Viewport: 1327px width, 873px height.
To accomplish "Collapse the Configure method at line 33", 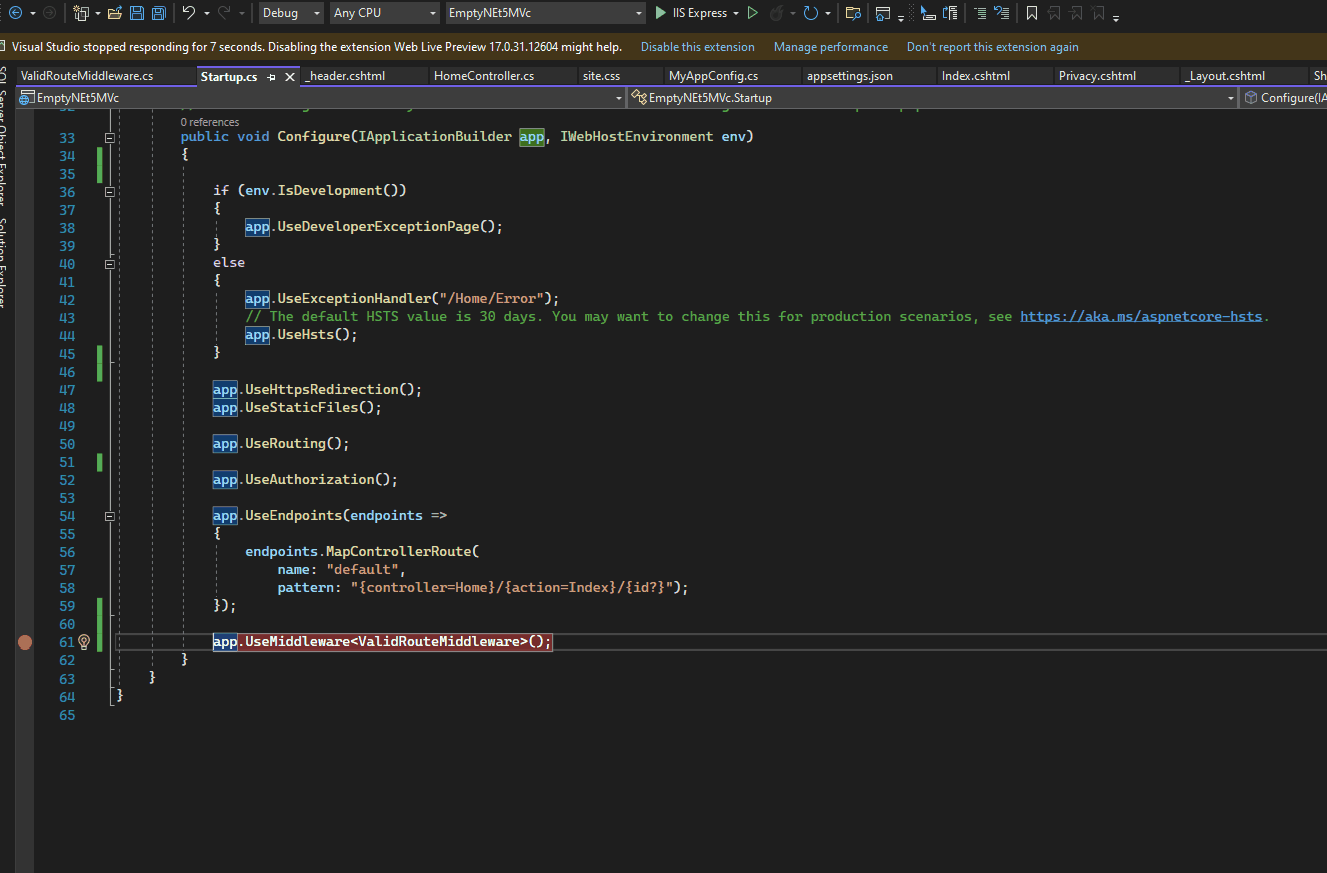I will [109, 137].
